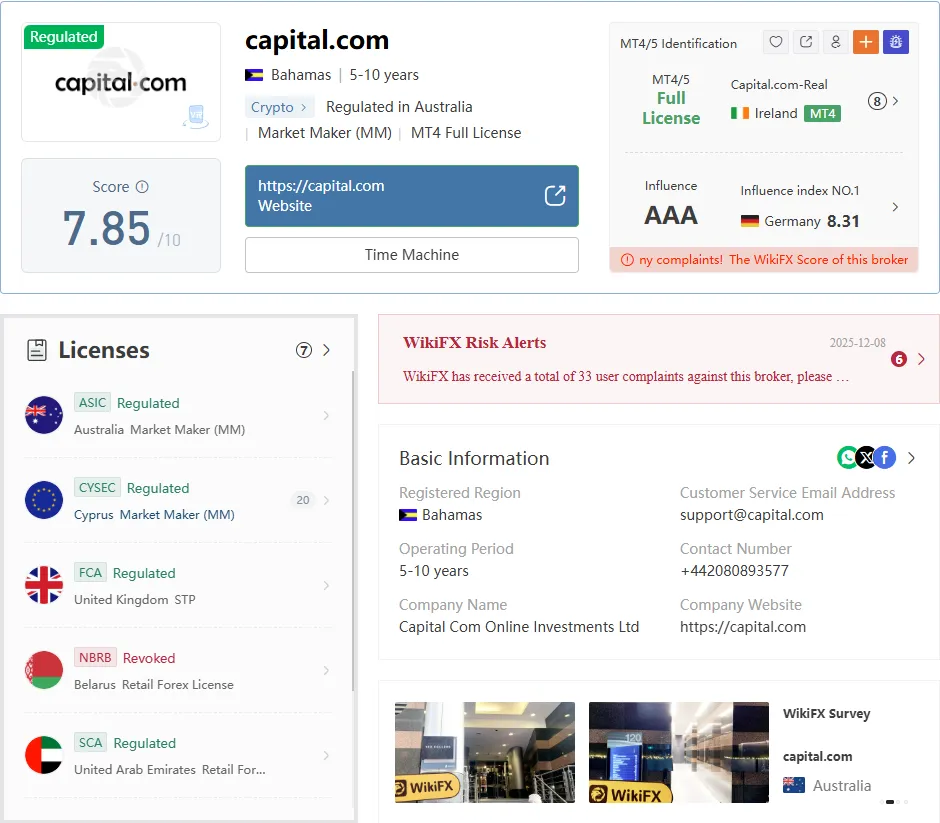Click the Capital Com Online Investments Ltd name

click(x=519, y=627)
